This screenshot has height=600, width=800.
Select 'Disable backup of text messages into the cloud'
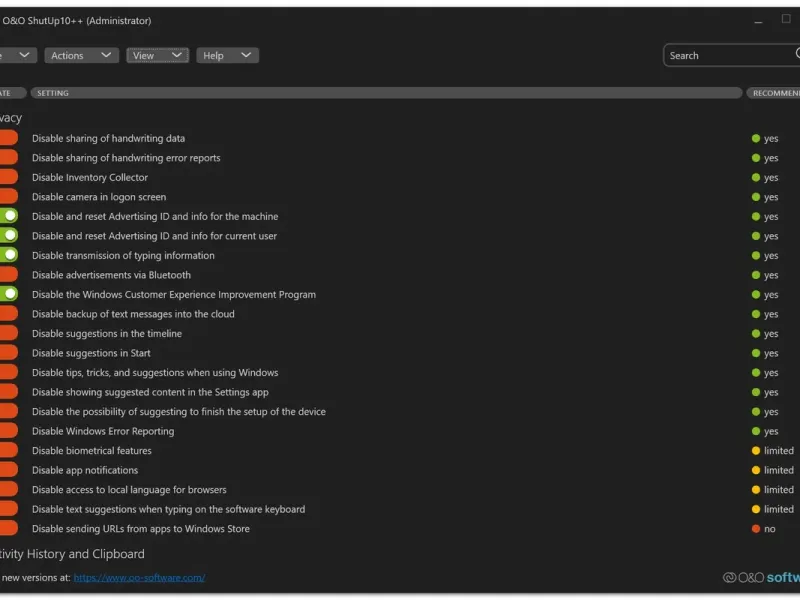click(x=133, y=314)
